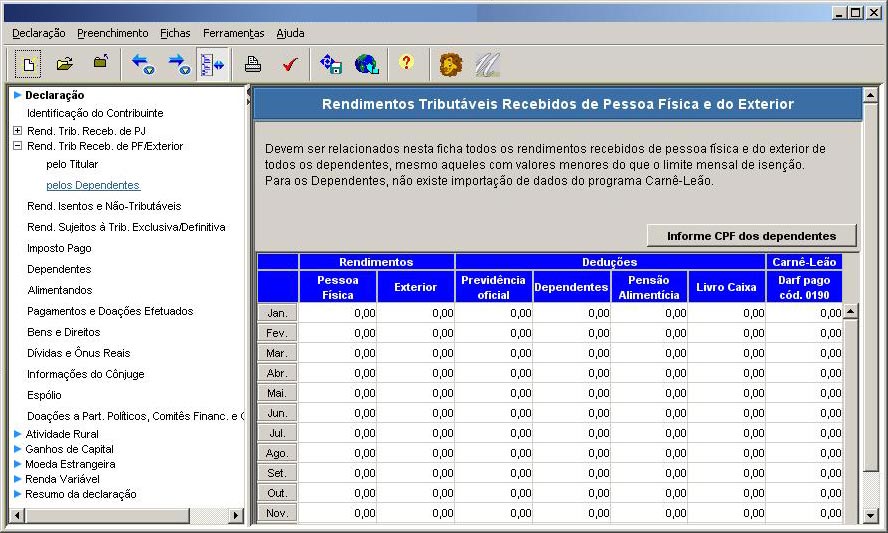Toggle the navigation tree panel icon
This screenshot has width=888, height=533.
(x=212, y=64)
